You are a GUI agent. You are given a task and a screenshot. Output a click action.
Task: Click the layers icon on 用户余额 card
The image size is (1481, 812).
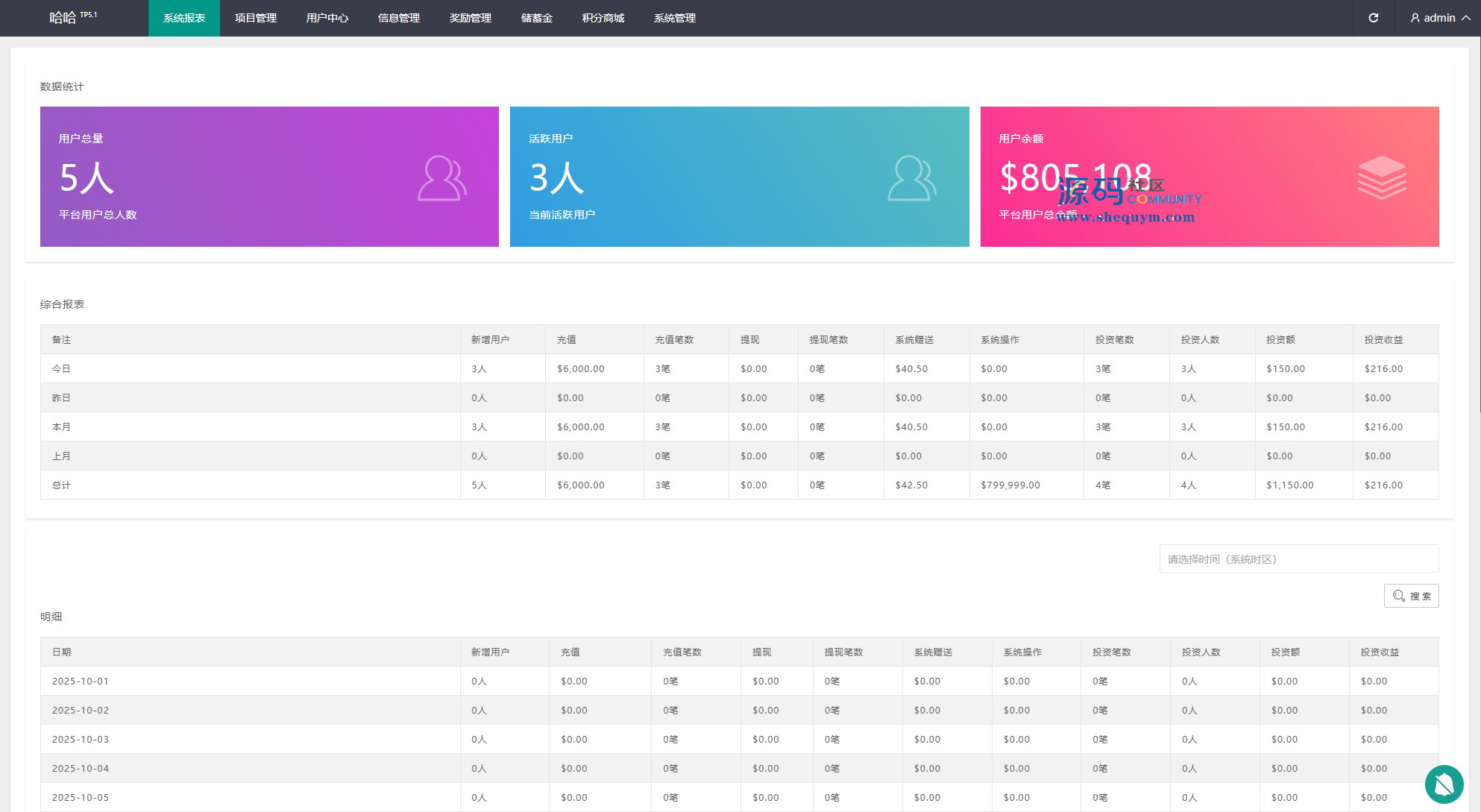(1382, 177)
